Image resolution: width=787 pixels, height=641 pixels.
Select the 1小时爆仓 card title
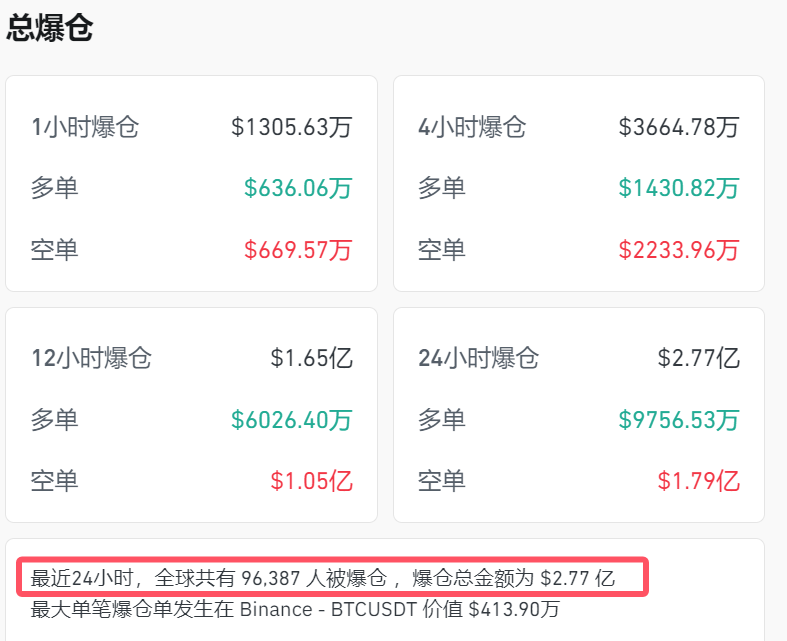[x=85, y=128]
